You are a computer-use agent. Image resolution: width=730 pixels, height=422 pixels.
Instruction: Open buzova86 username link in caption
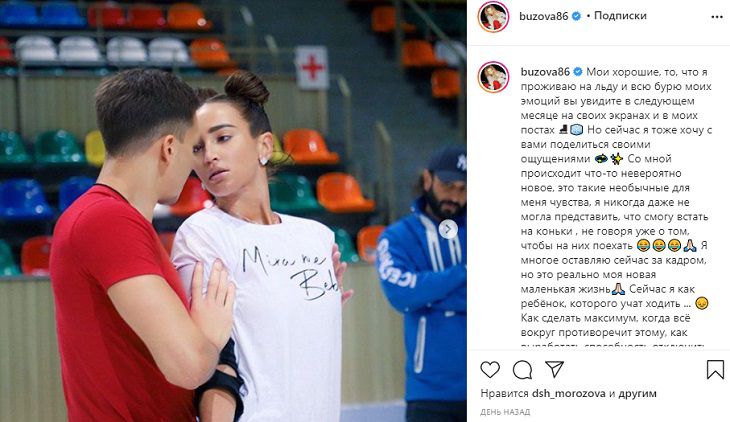[545, 72]
